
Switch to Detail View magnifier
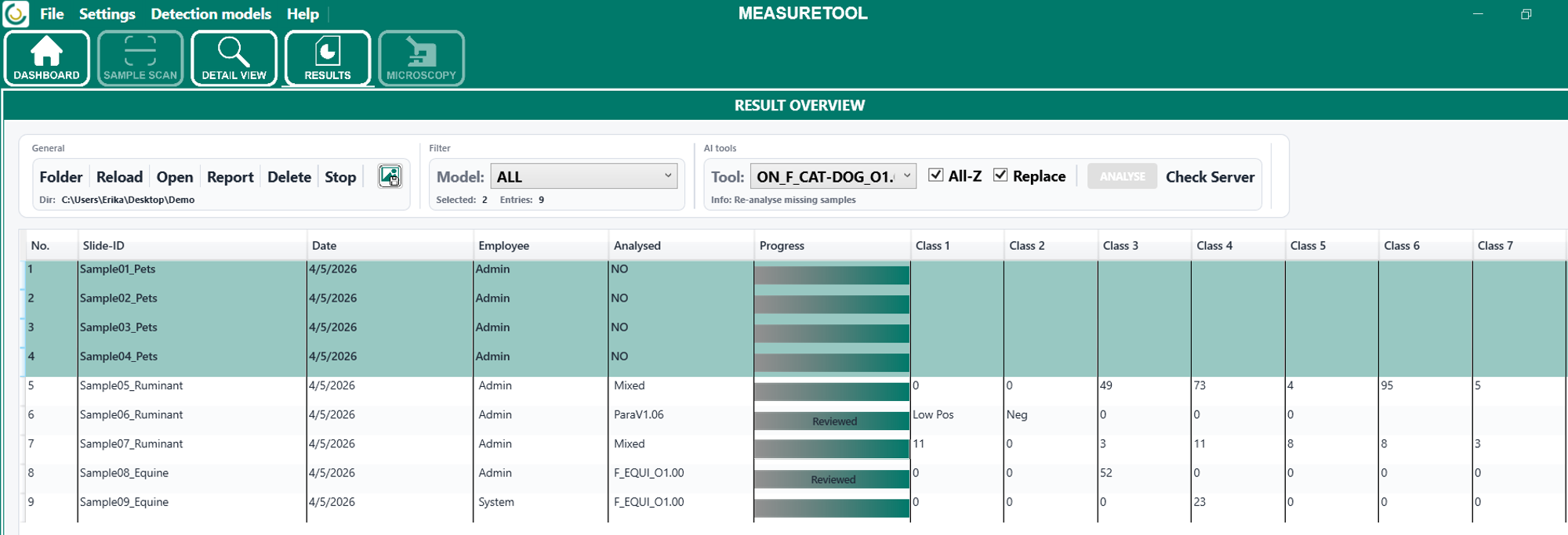[234, 58]
